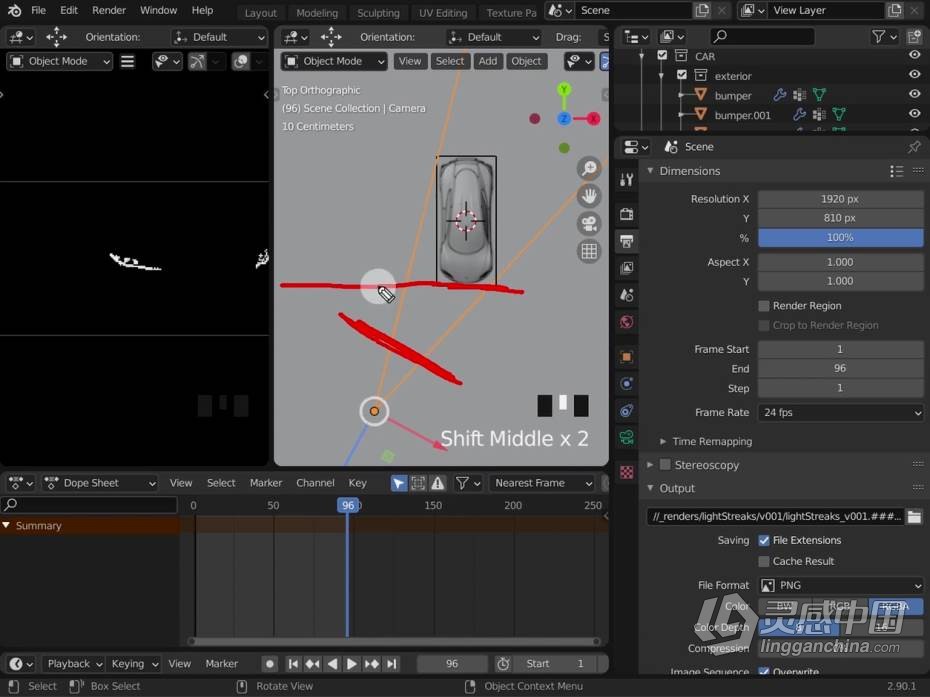Open the Object Data camera properties tab
Image resolution: width=930 pixels, height=697 pixels.
(x=626, y=438)
